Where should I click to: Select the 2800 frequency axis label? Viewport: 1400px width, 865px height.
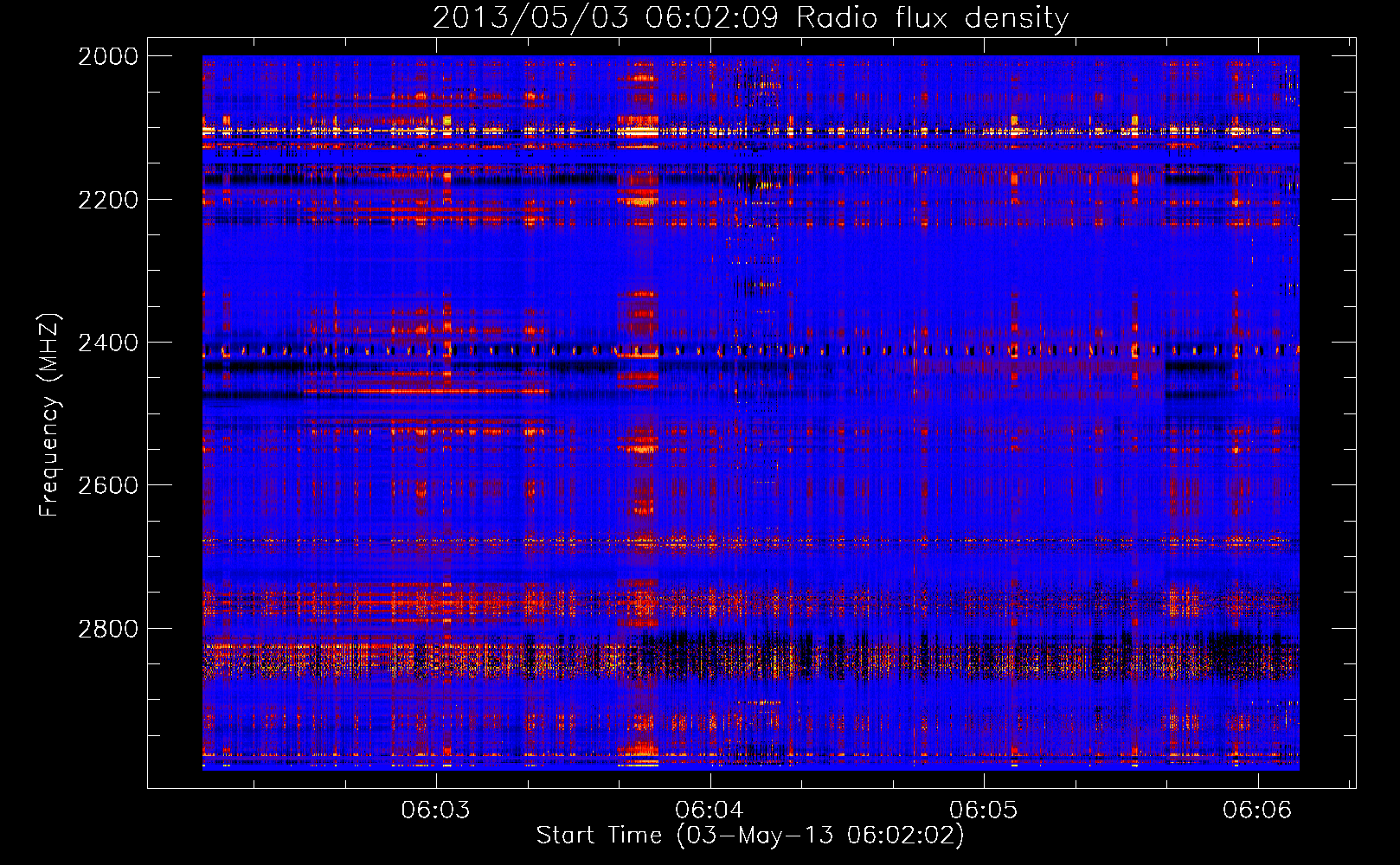108,629
